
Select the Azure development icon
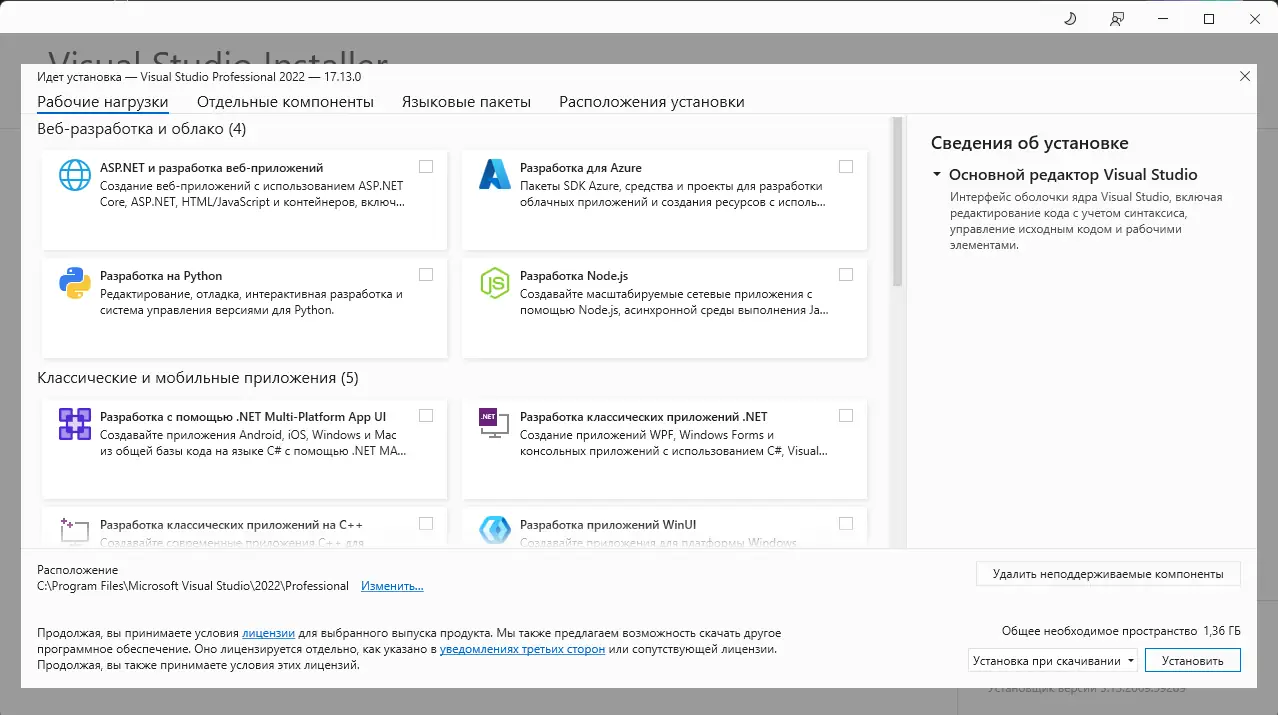point(494,175)
